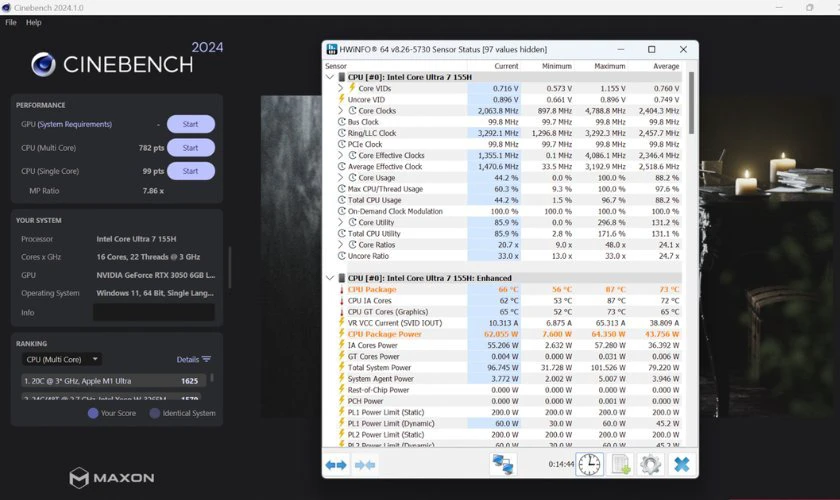Viewport: 840px width, 500px height.
Task: Click the clock reset timer icon
Action: [589, 464]
